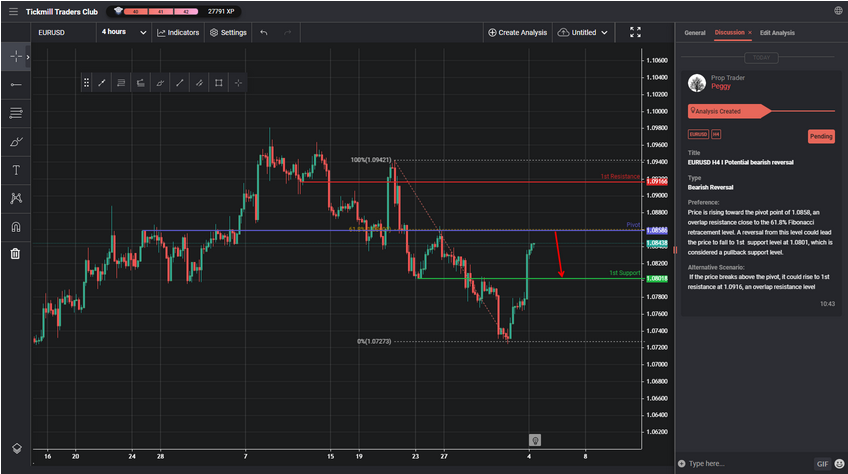
Task: Open Peggy's profile avatar
Action: [697, 83]
